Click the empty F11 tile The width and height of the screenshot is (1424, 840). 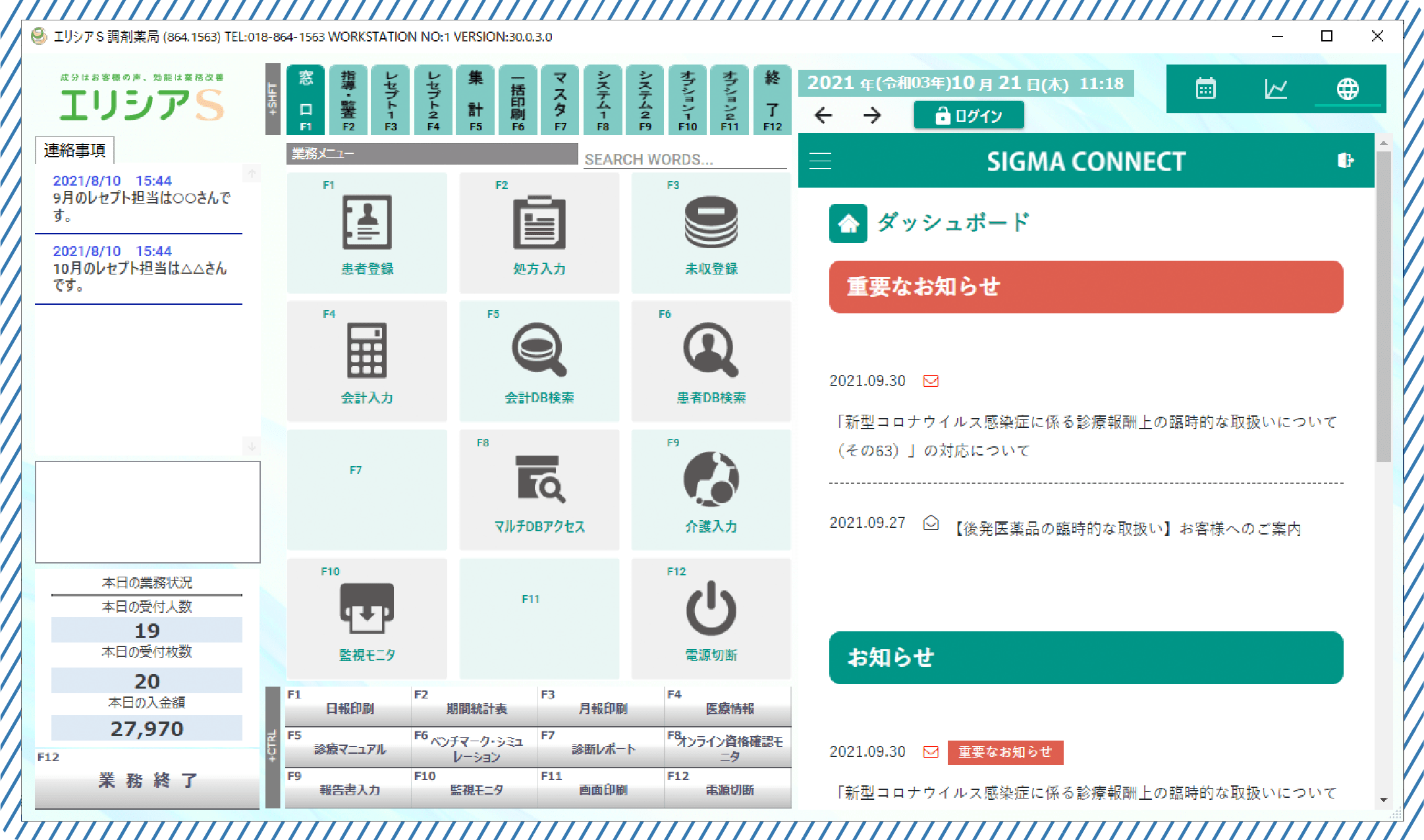pos(539,619)
